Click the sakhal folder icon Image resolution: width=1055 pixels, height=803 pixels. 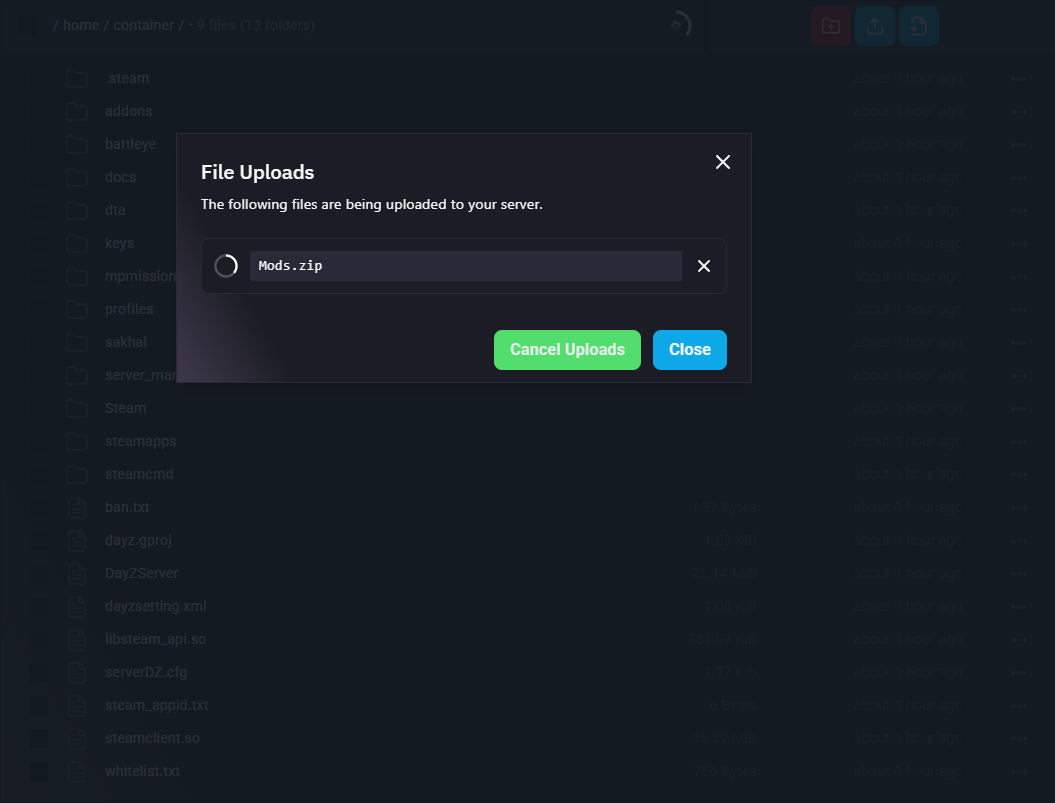tap(77, 342)
